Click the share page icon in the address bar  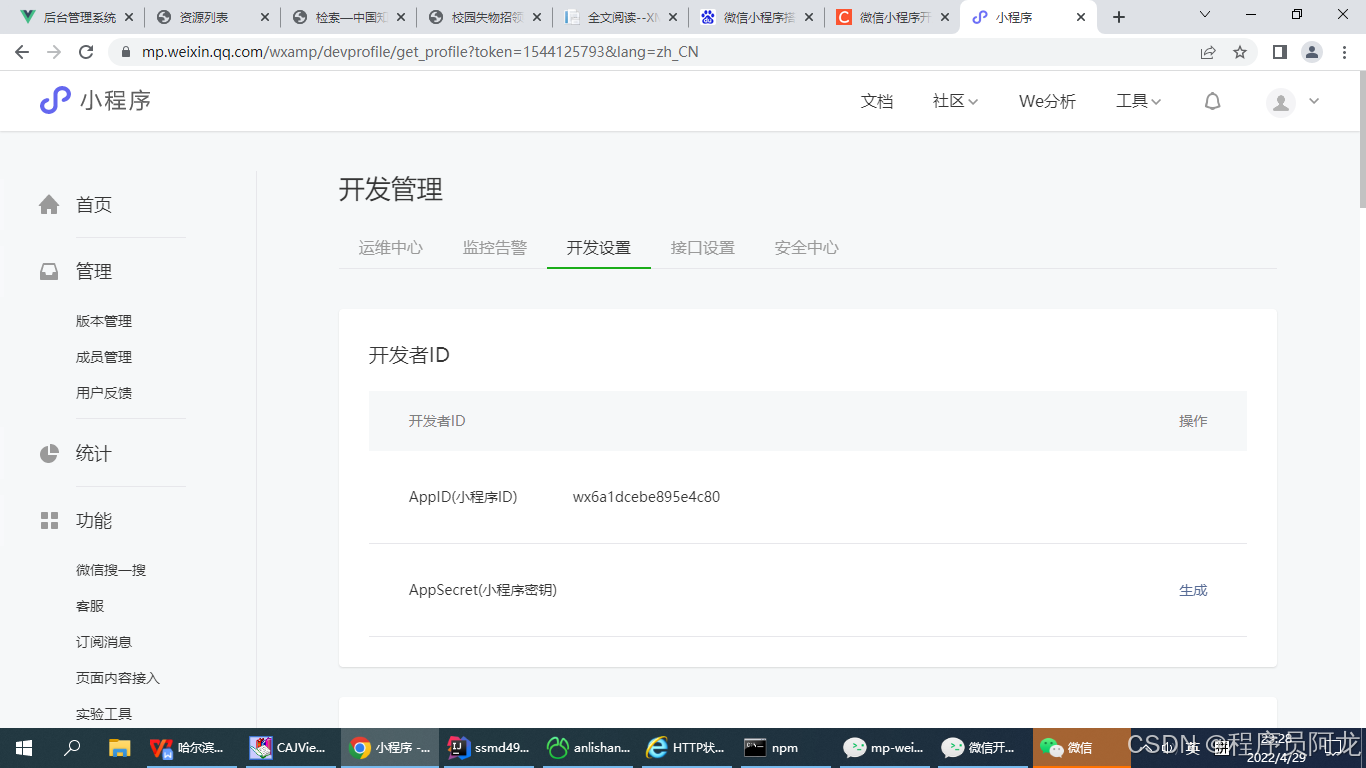tap(1208, 52)
